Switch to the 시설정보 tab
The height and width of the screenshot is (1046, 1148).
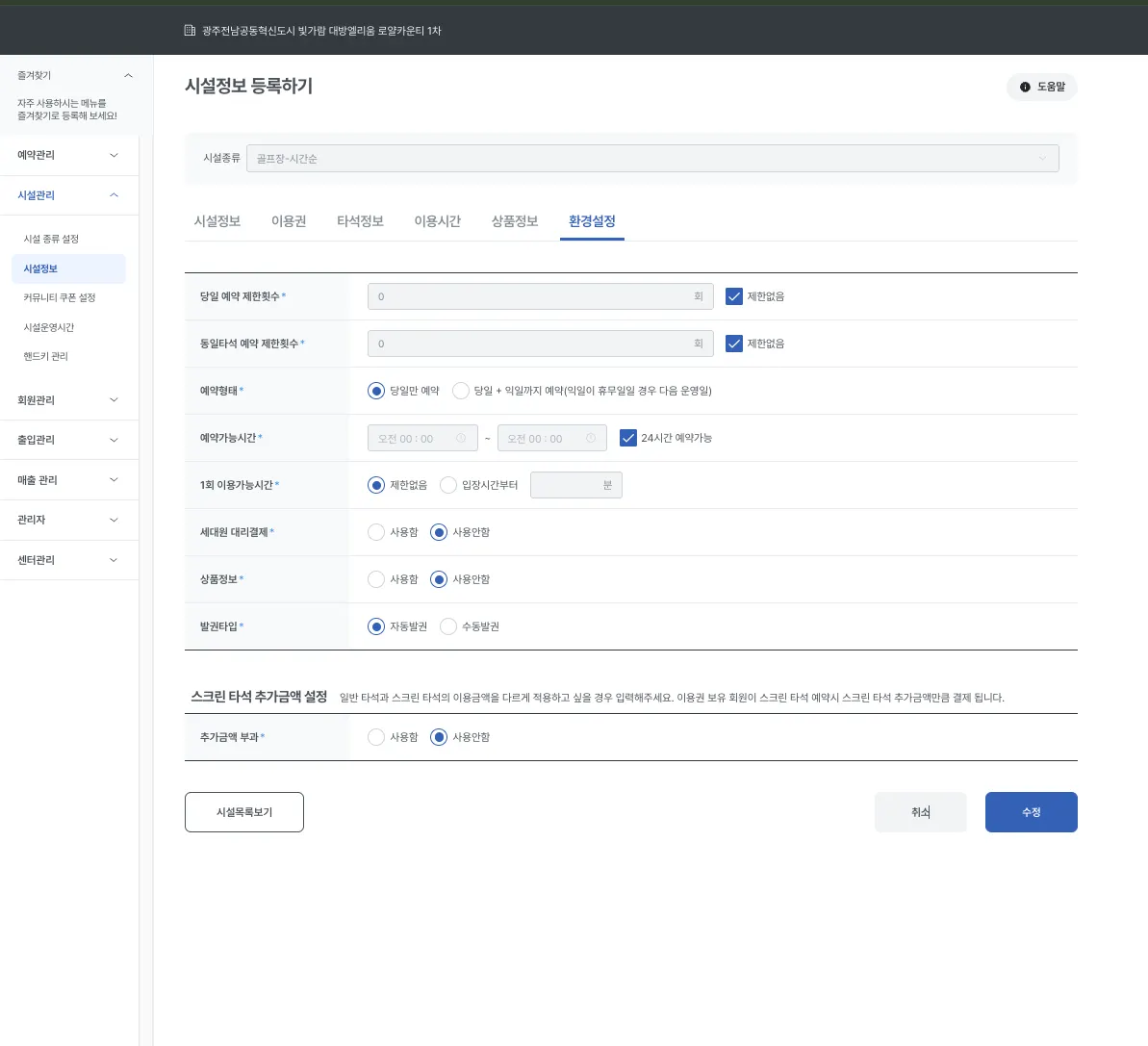(217, 221)
